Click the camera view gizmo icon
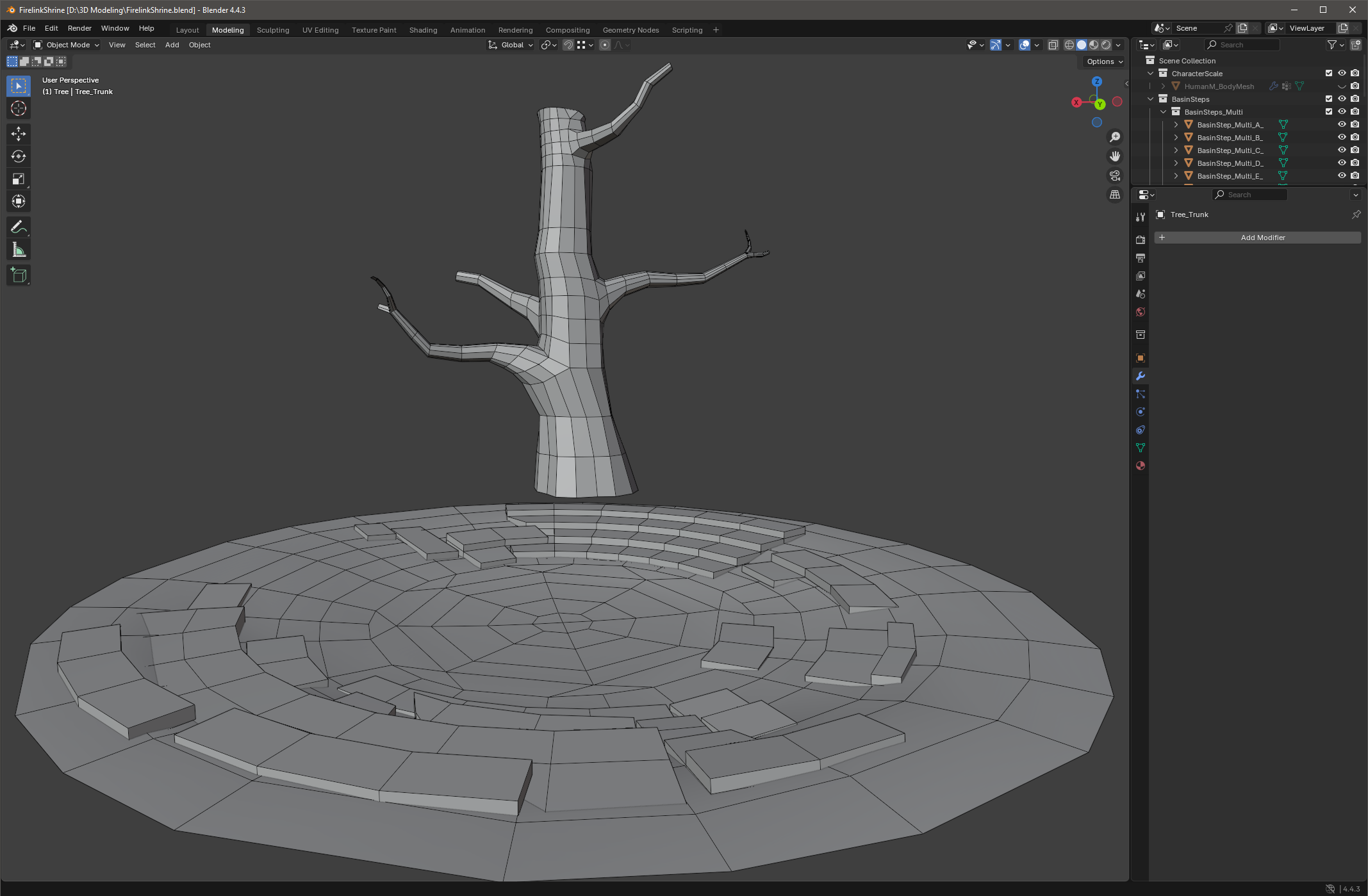 pyautogui.click(x=1115, y=175)
